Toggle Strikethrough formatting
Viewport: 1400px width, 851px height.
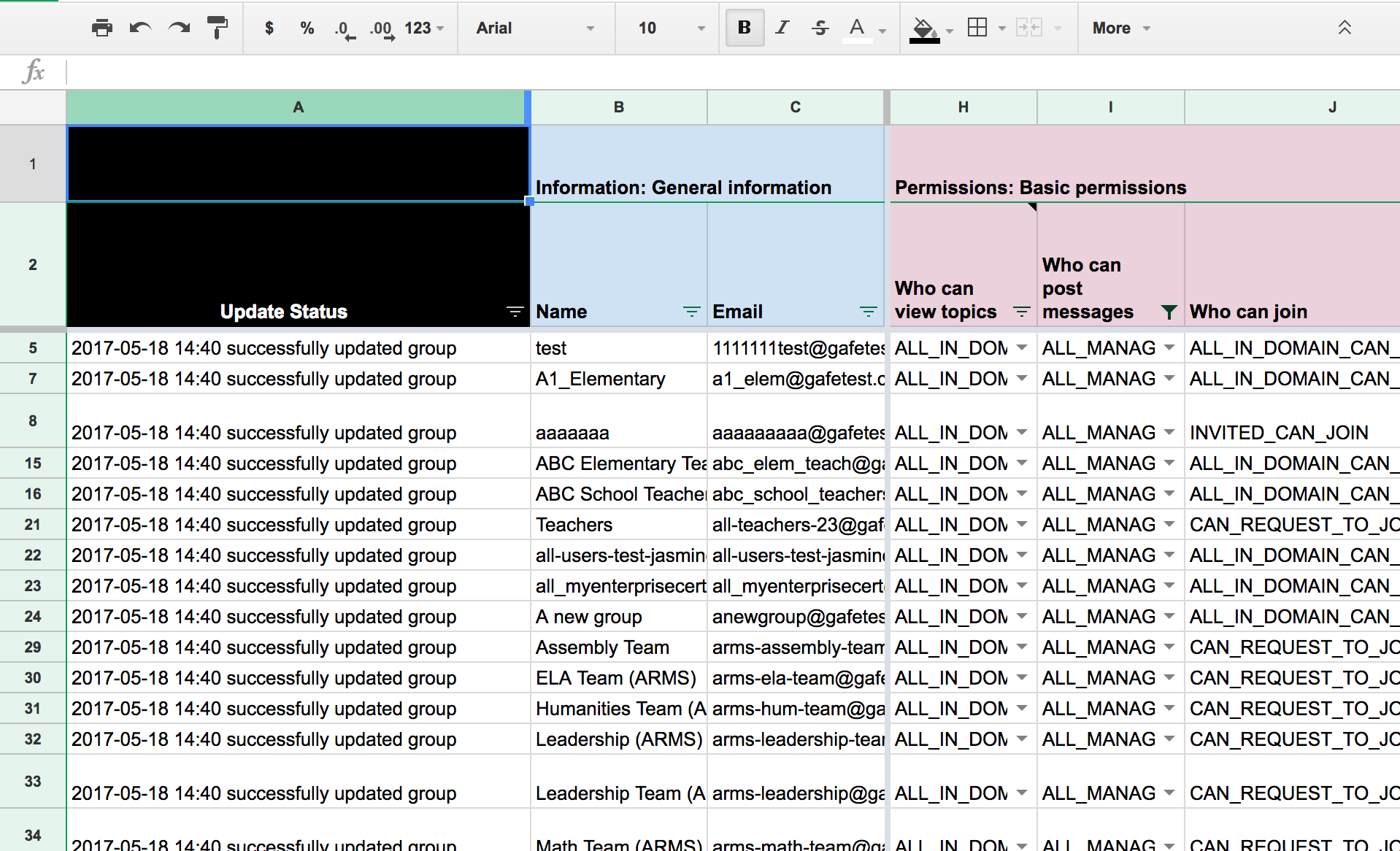820,28
